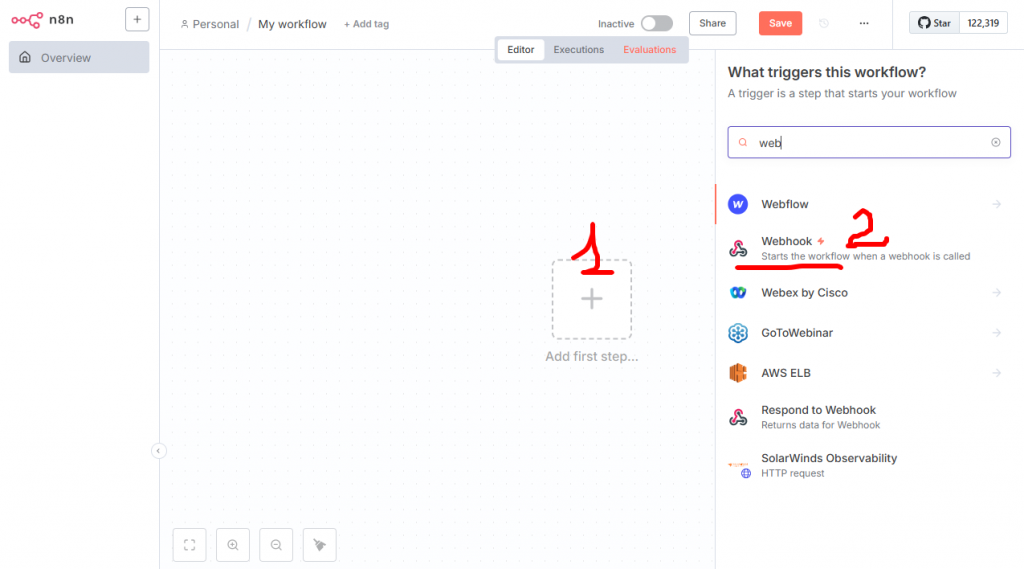Click the fit-to-view canvas icon
The image size is (1024, 569).
[189, 545]
